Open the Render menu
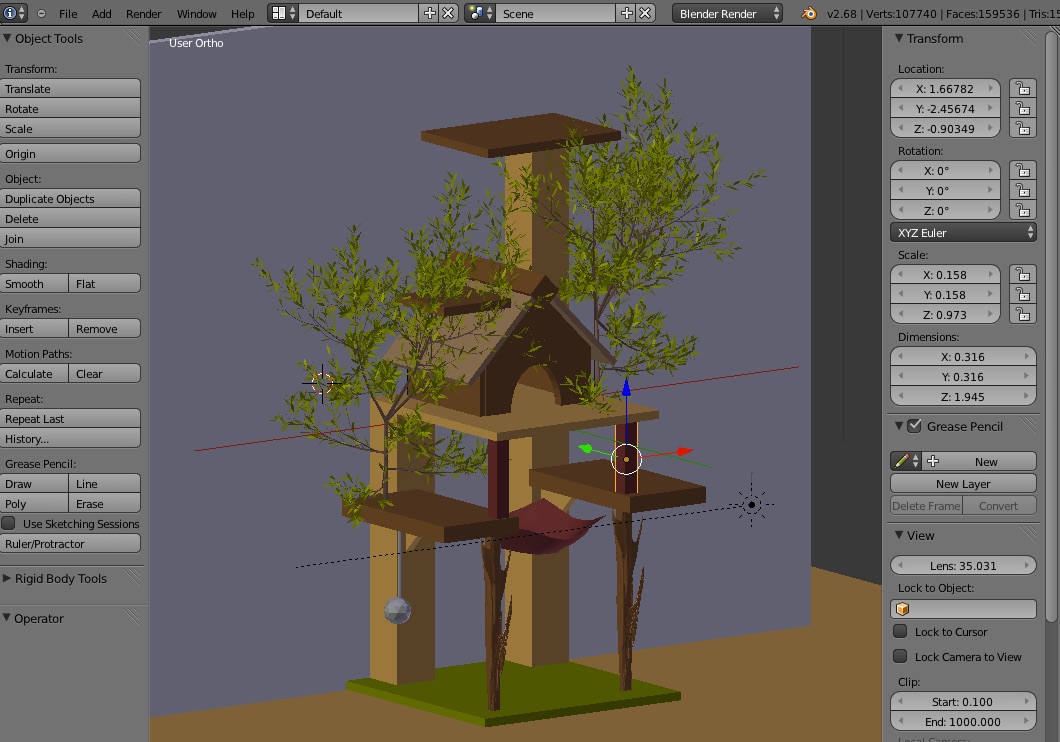 point(143,14)
